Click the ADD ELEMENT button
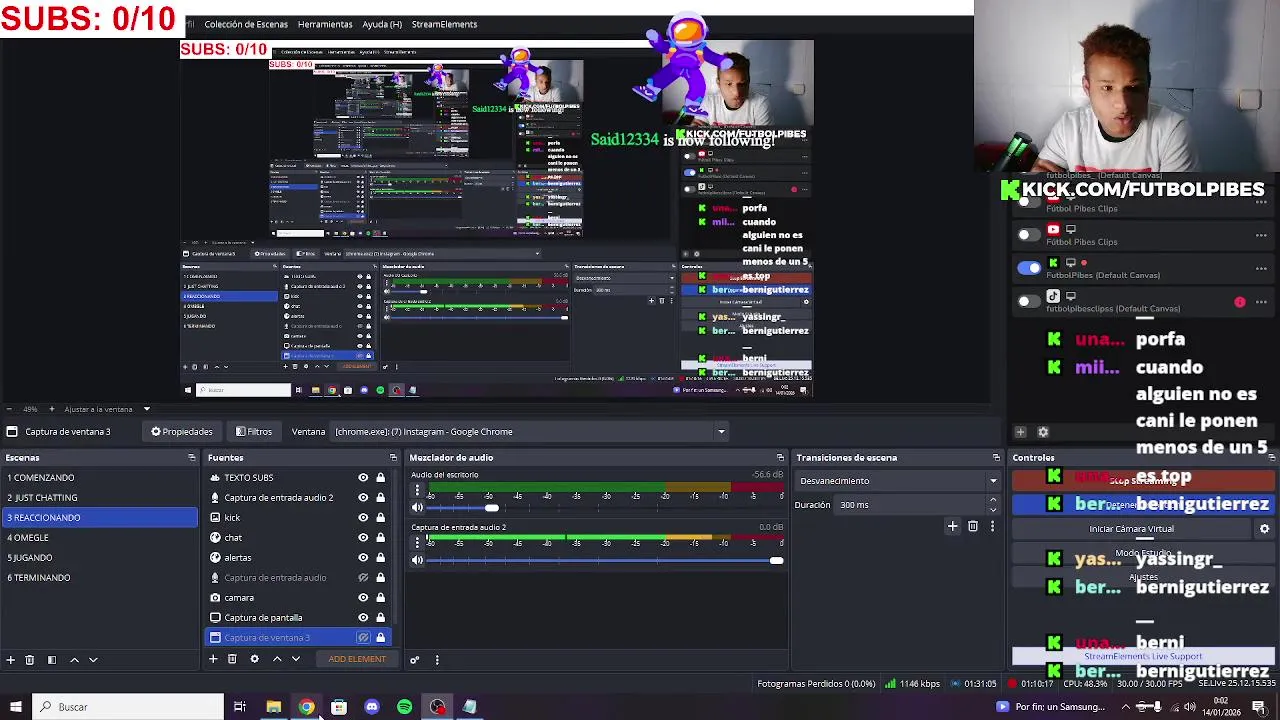 (357, 659)
